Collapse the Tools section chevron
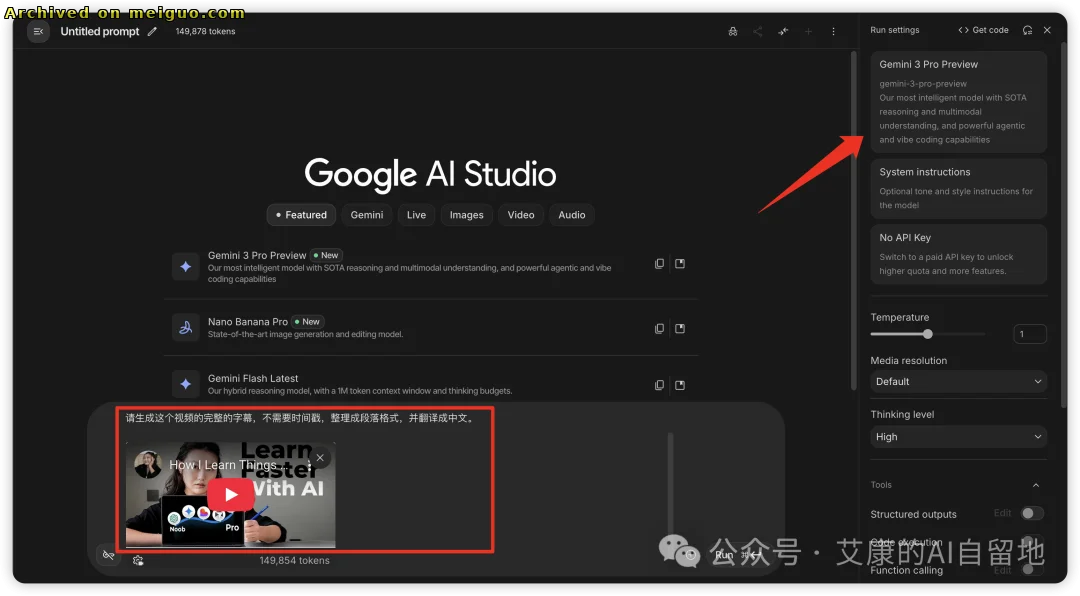 pyautogui.click(x=1036, y=485)
